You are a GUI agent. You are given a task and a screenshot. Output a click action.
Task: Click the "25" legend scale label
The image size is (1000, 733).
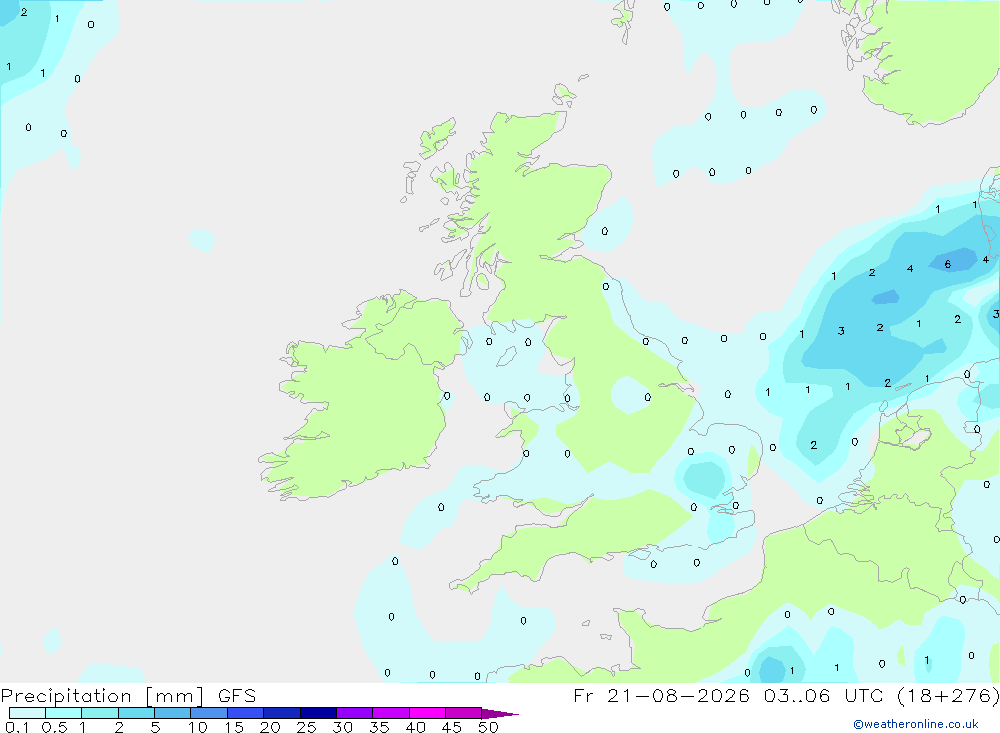click(306, 727)
